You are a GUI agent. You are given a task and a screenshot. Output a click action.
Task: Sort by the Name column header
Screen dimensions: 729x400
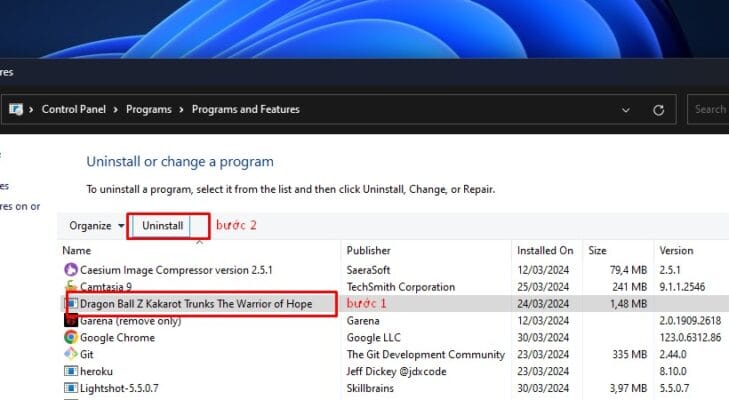77,250
